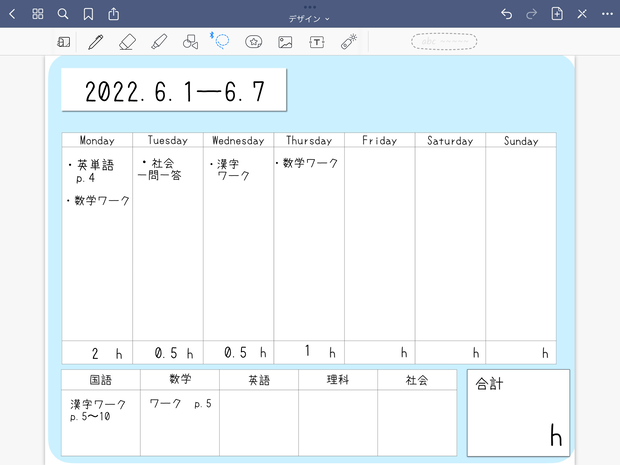Select the Image insert tool
The width and height of the screenshot is (620, 465).
285,42
